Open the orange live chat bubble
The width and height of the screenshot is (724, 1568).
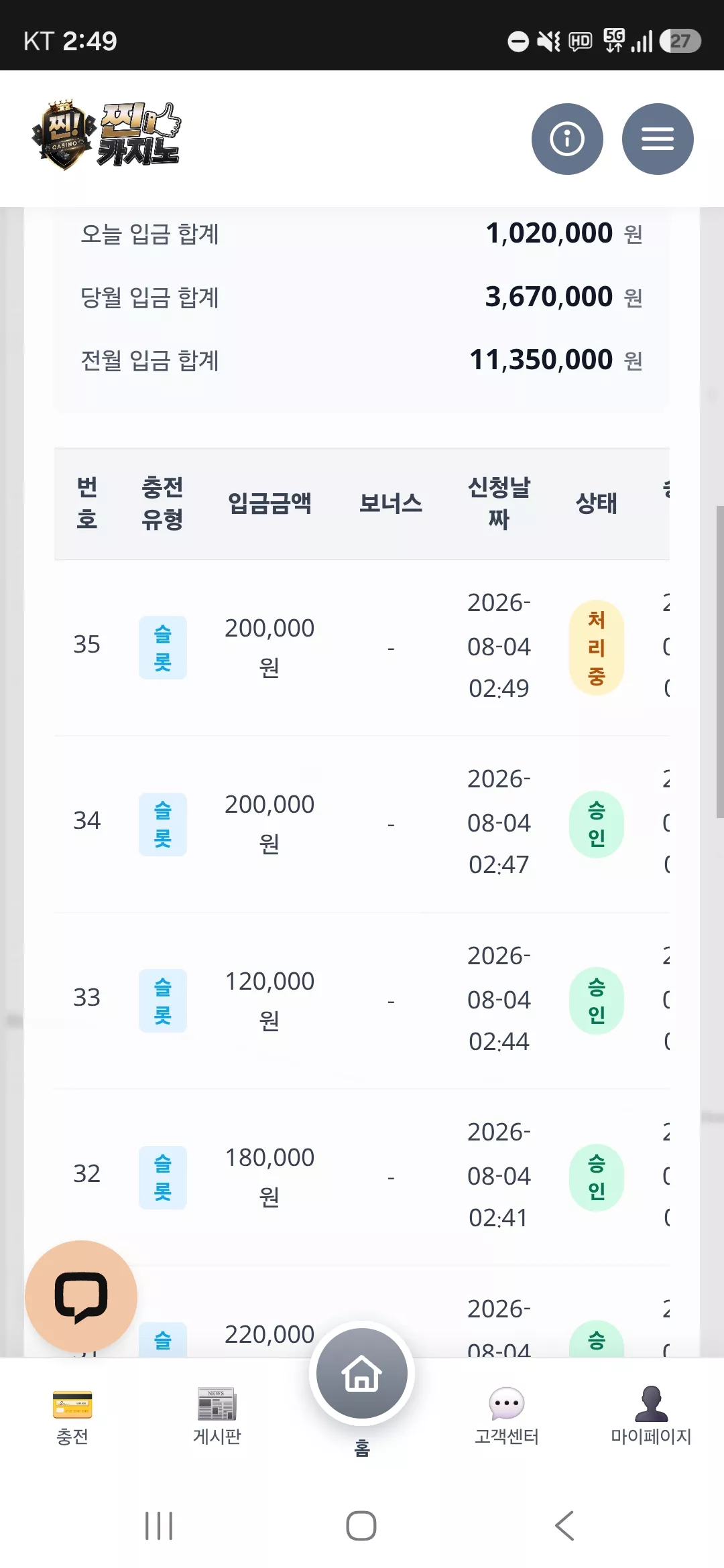(x=81, y=1297)
